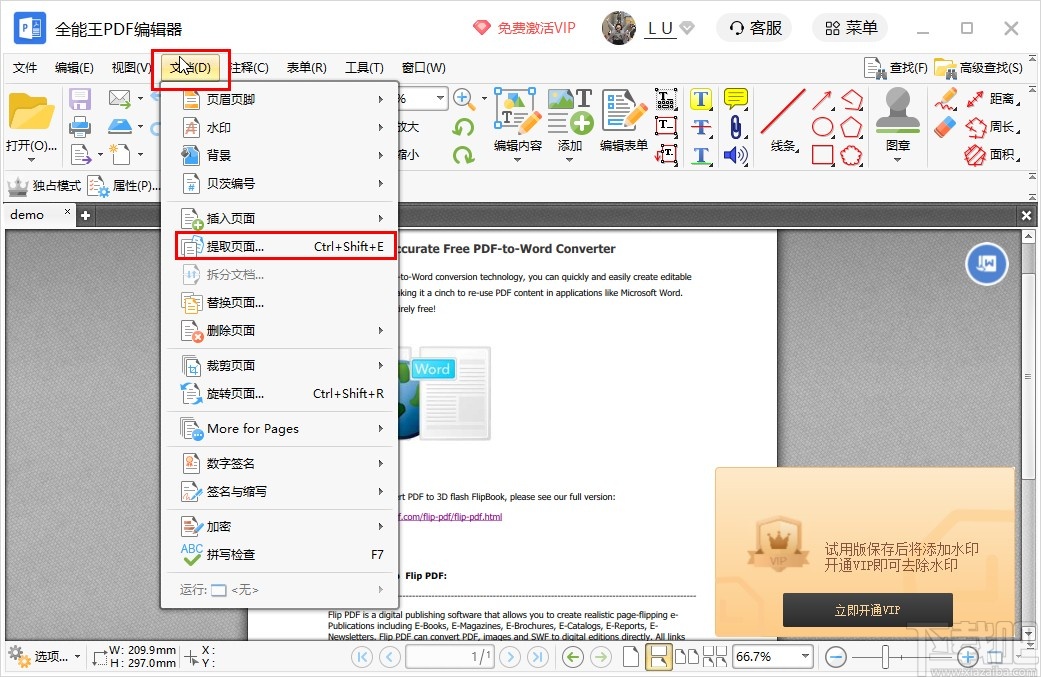Image resolution: width=1041 pixels, height=677 pixels.
Task: Click the page number input field
Action: (449, 657)
